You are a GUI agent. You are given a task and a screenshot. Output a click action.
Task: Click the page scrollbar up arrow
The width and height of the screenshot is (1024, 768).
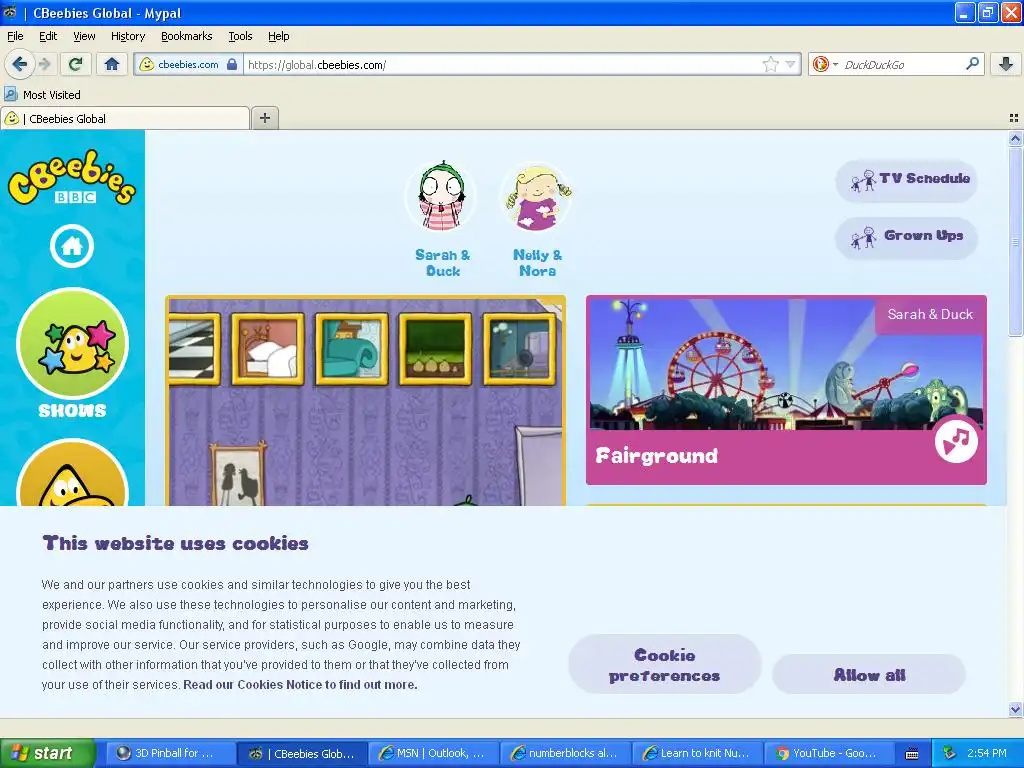pos(1015,138)
